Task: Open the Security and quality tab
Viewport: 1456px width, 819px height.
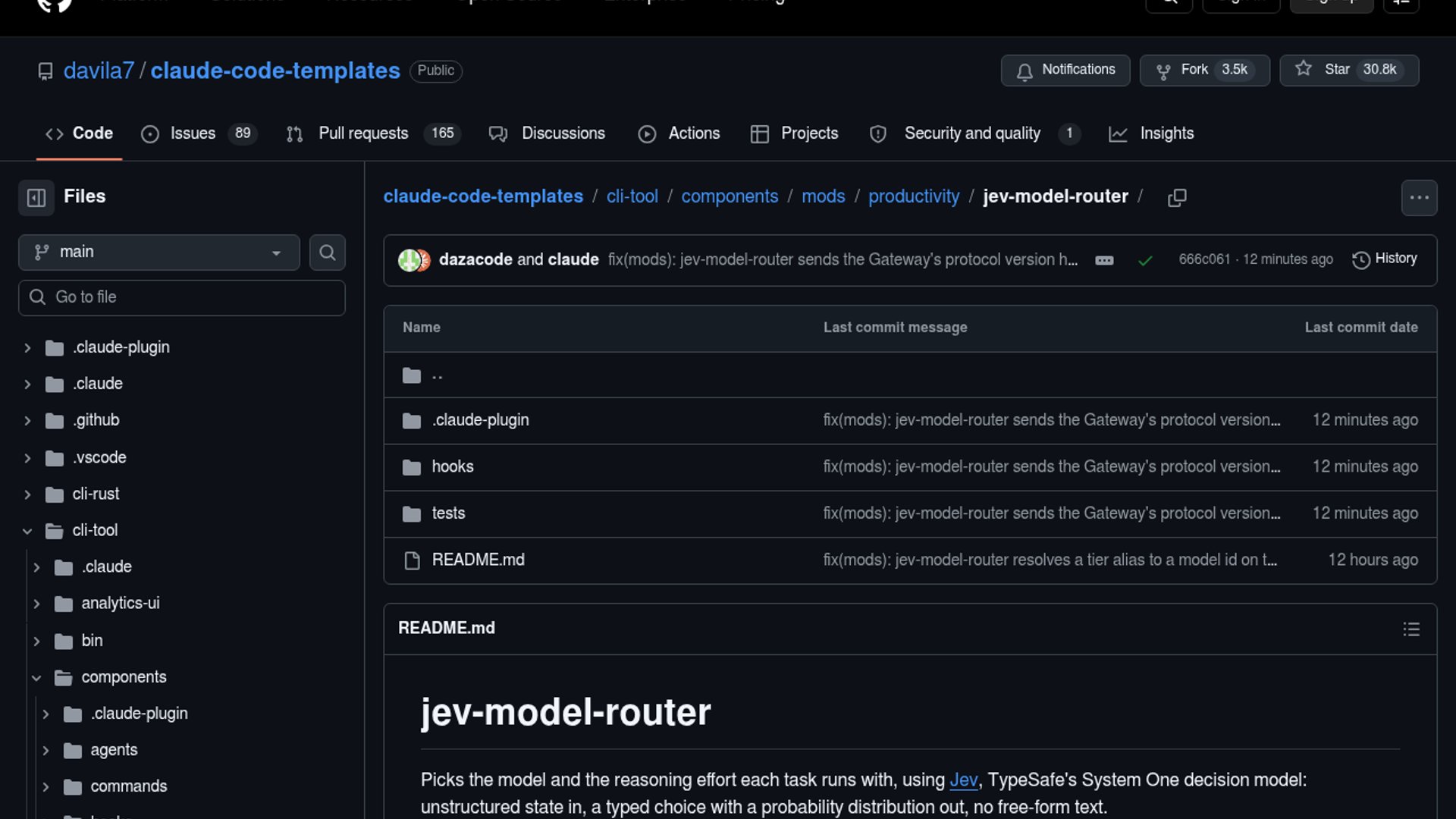Action: [974, 133]
